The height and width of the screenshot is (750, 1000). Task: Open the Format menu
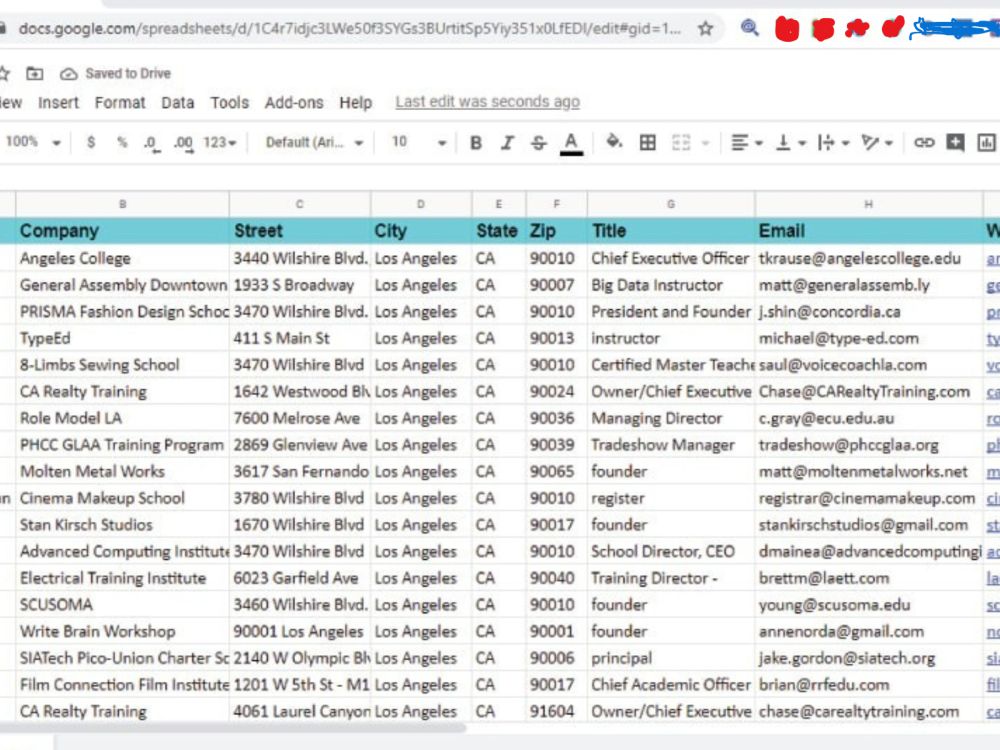tap(120, 103)
